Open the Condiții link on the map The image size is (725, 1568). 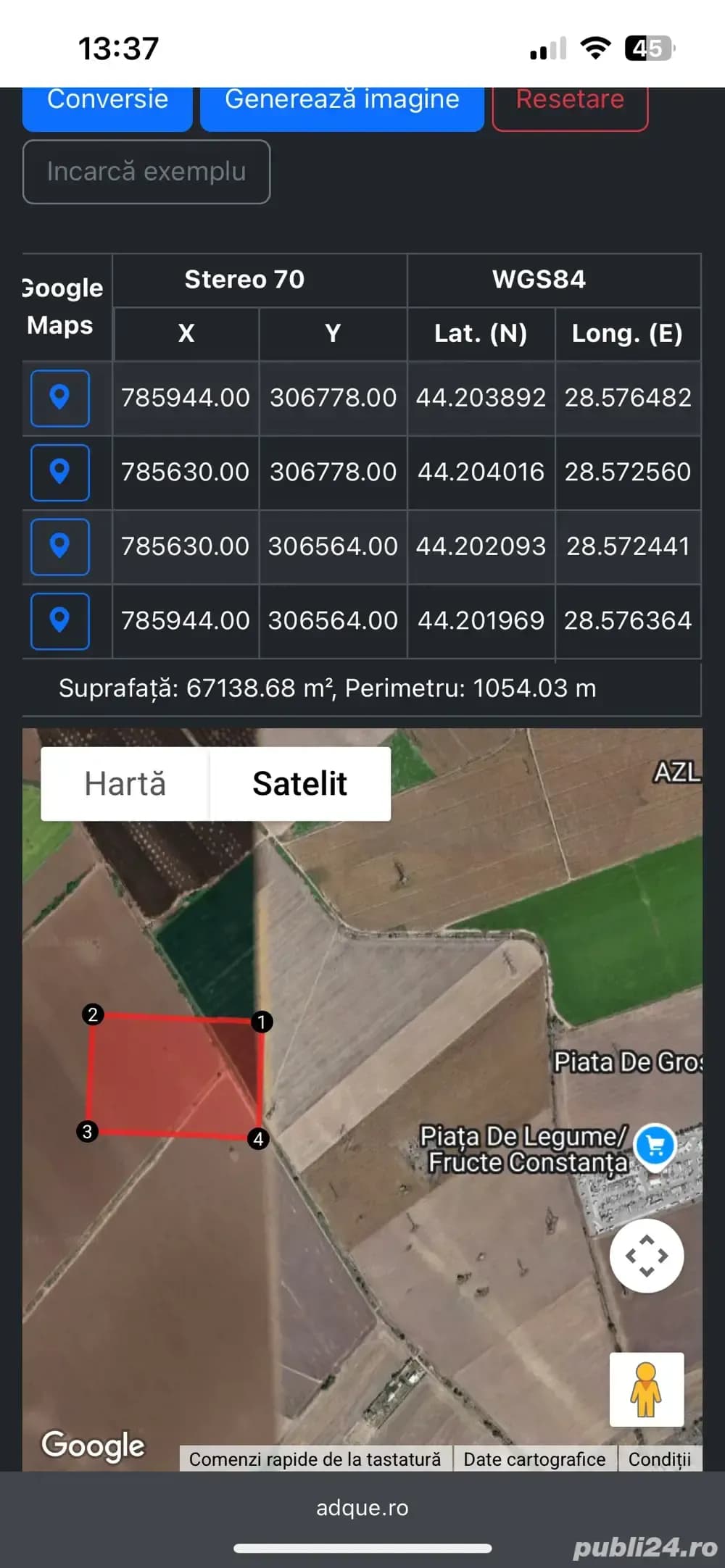(x=659, y=1459)
